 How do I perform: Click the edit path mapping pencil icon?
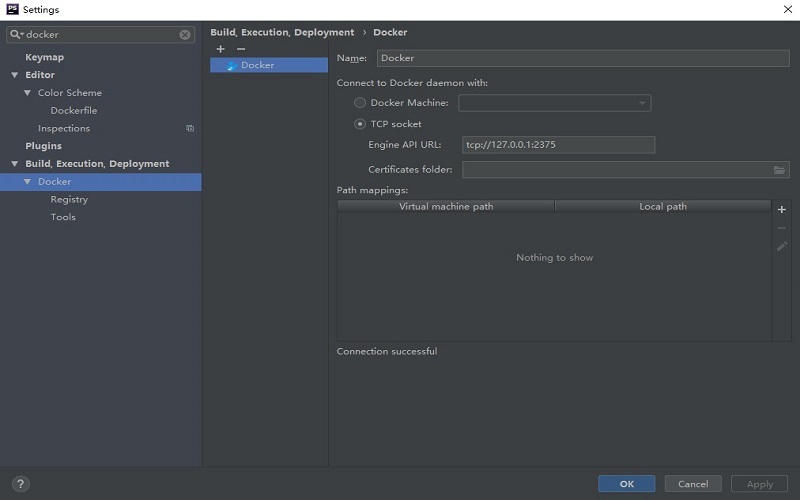coord(782,246)
